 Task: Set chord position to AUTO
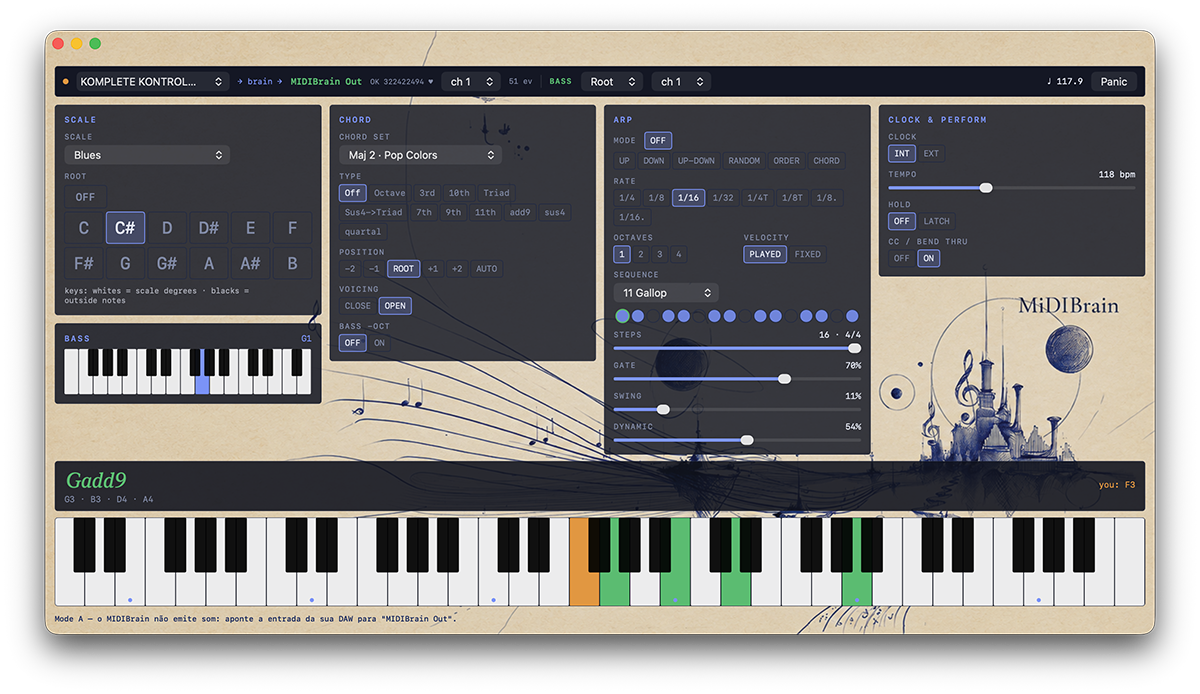click(486, 269)
